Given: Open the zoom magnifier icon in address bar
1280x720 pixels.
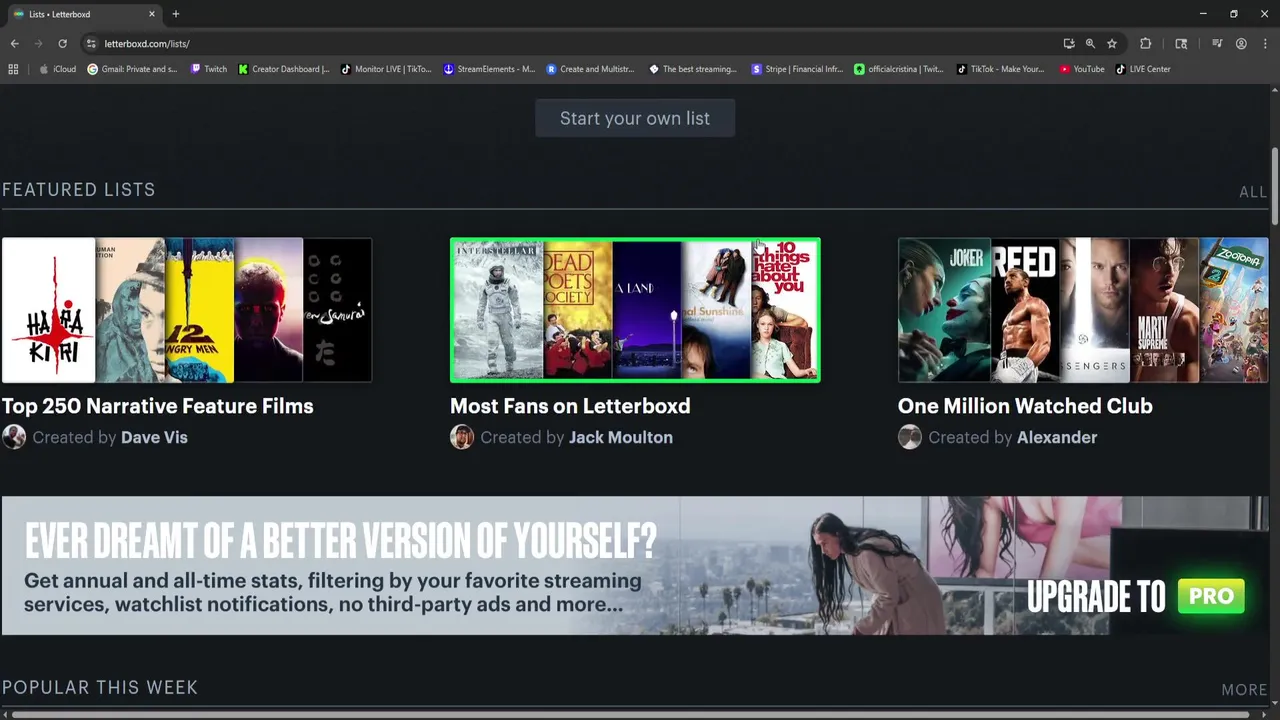Looking at the screenshot, I should click(1090, 44).
